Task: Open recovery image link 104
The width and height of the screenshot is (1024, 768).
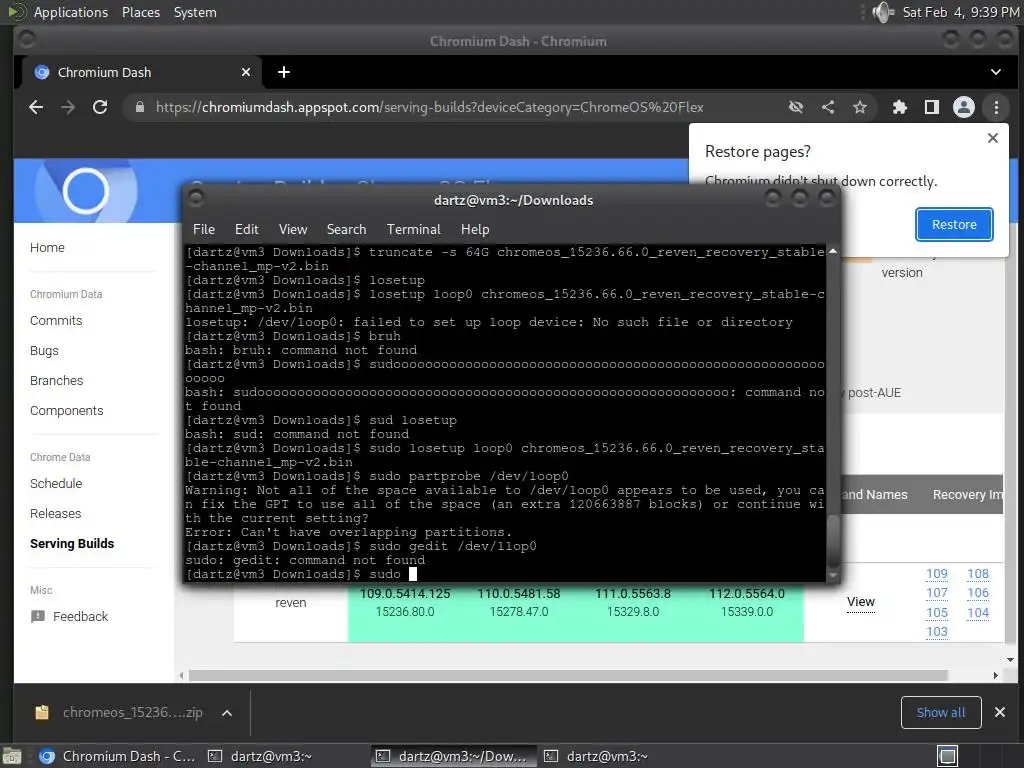Action: (x=978, y=613)
